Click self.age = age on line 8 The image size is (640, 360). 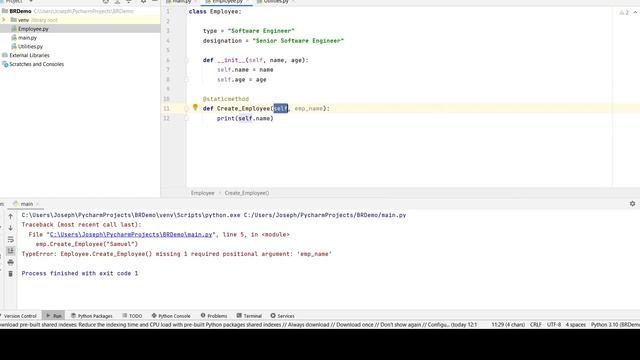(242, 80)
